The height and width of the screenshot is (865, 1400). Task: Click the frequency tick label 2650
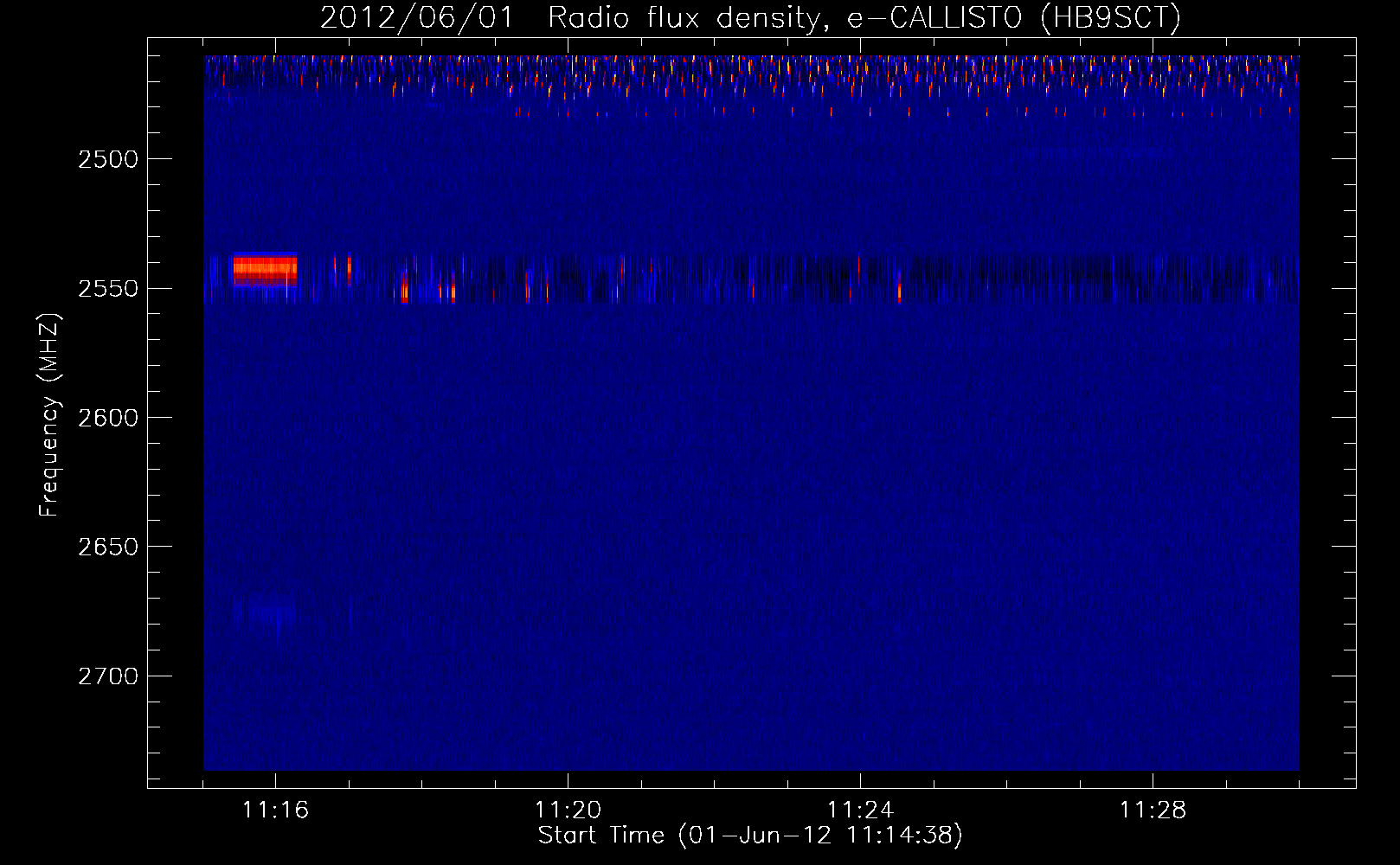108,547
